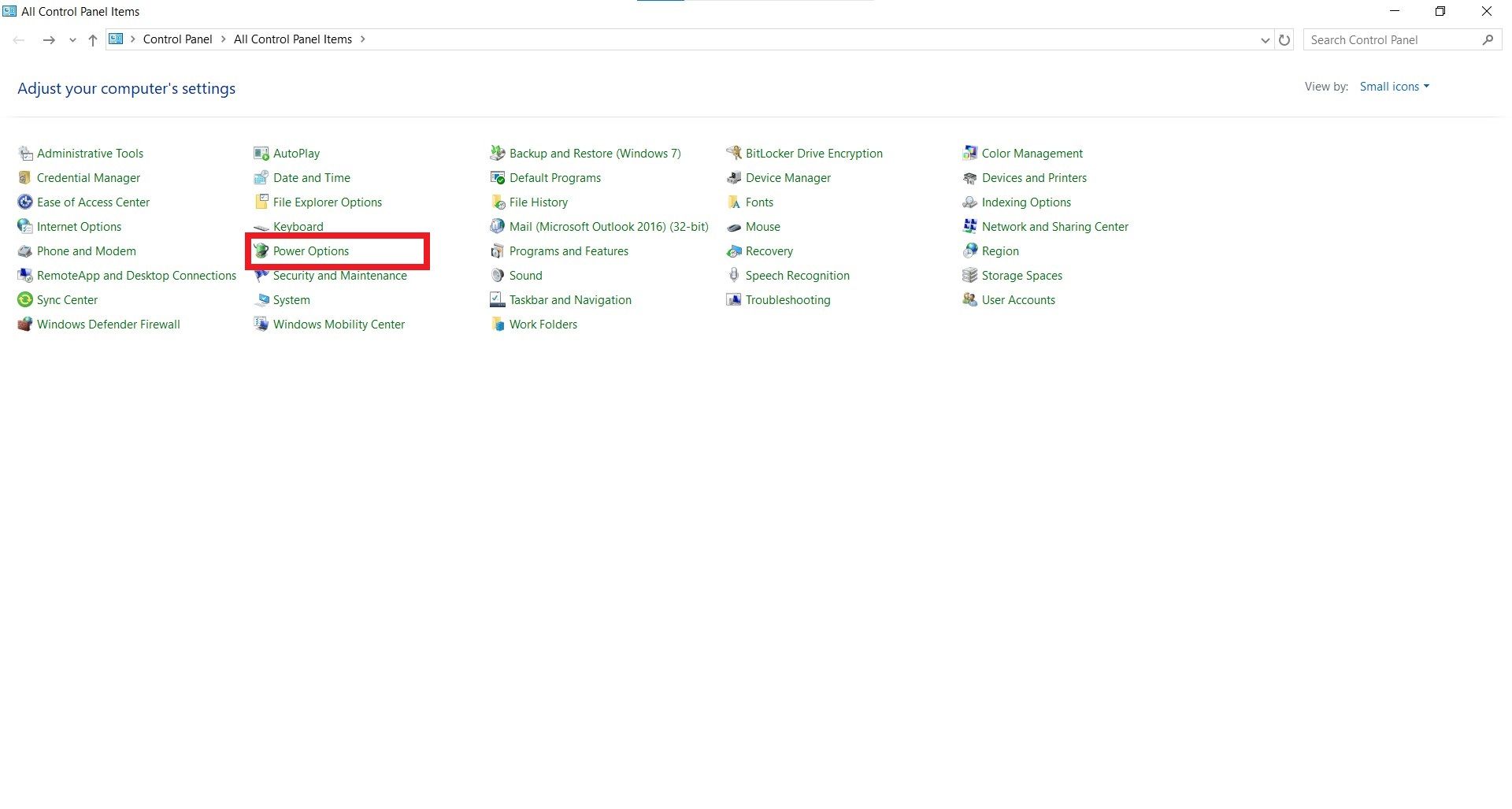The width and height of the screenshot is (1512, 809).
Task: Open the Windows Mobility Center link
Action: point(339,325)
